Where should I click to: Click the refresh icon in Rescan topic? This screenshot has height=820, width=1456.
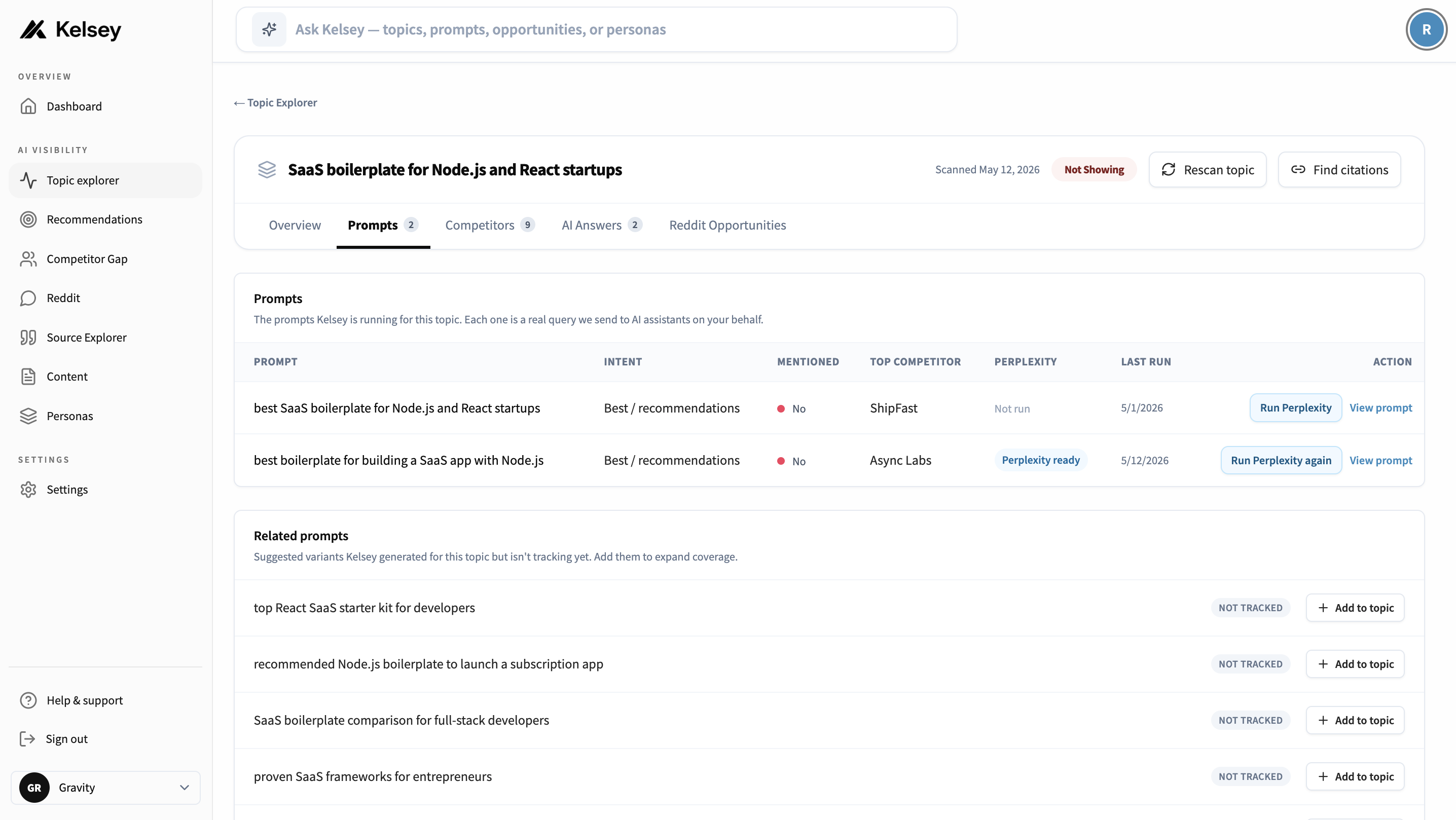point(1169,170)
